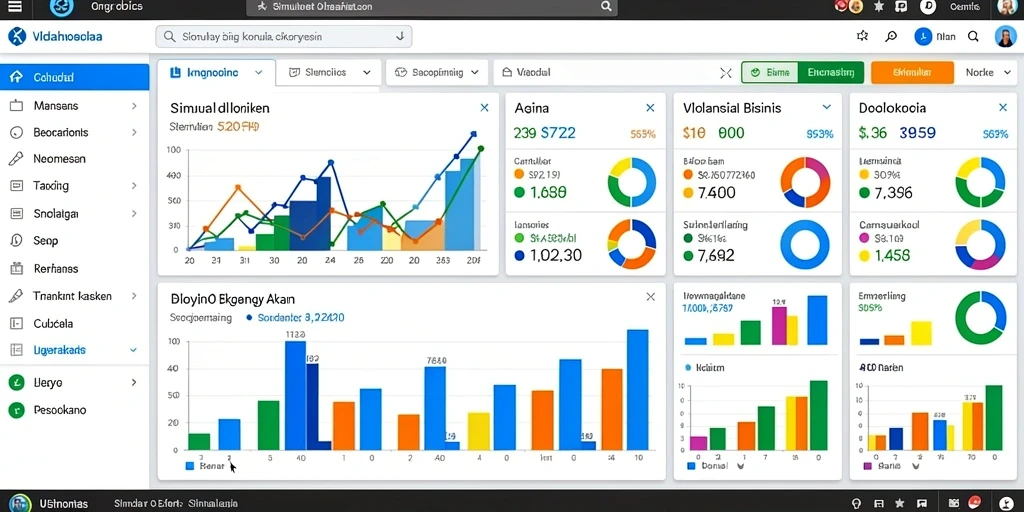Click the blue donut chart in Vlolansial Bisinis

(805, 245)
